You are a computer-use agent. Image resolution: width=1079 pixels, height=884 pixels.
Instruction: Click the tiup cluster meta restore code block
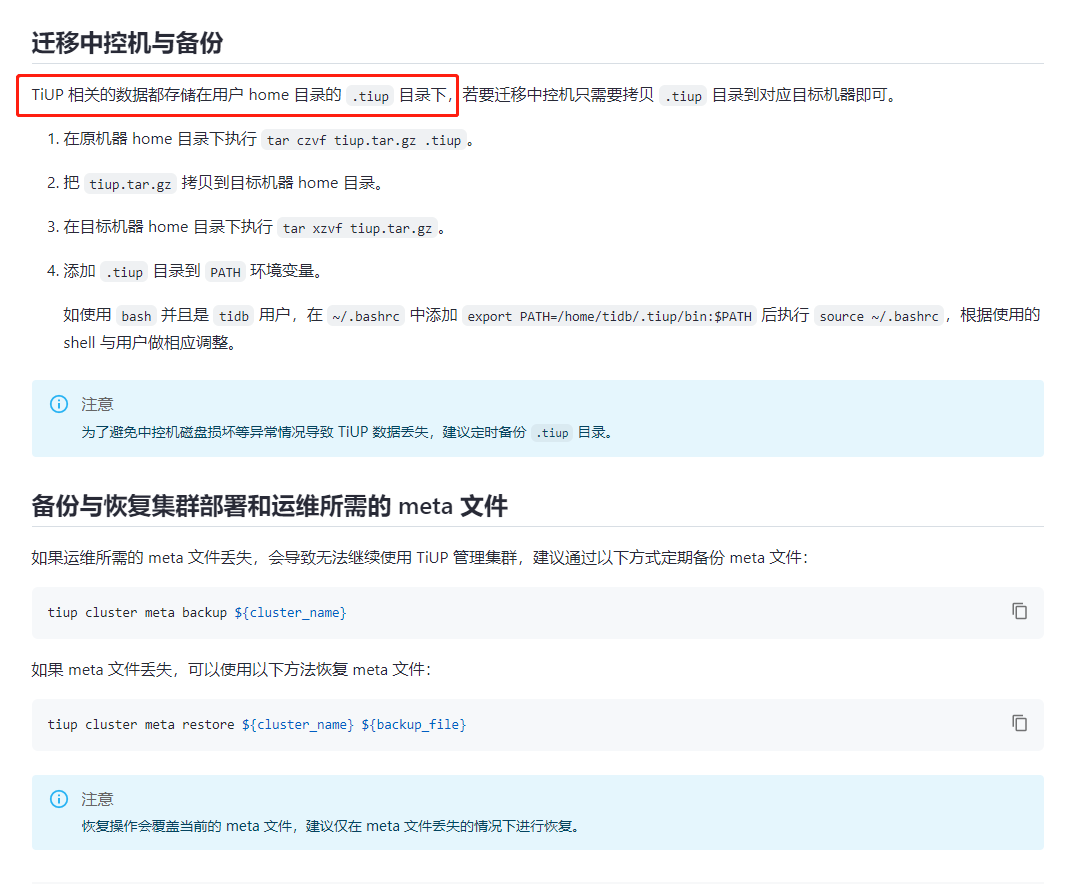tap(537, 724)
